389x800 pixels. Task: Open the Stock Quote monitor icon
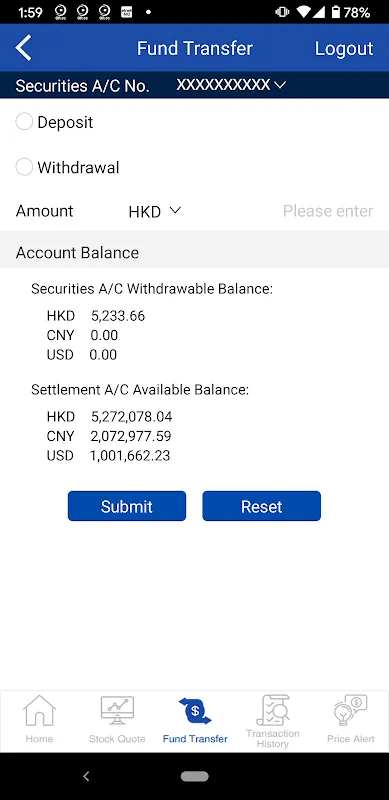(117, 711)
